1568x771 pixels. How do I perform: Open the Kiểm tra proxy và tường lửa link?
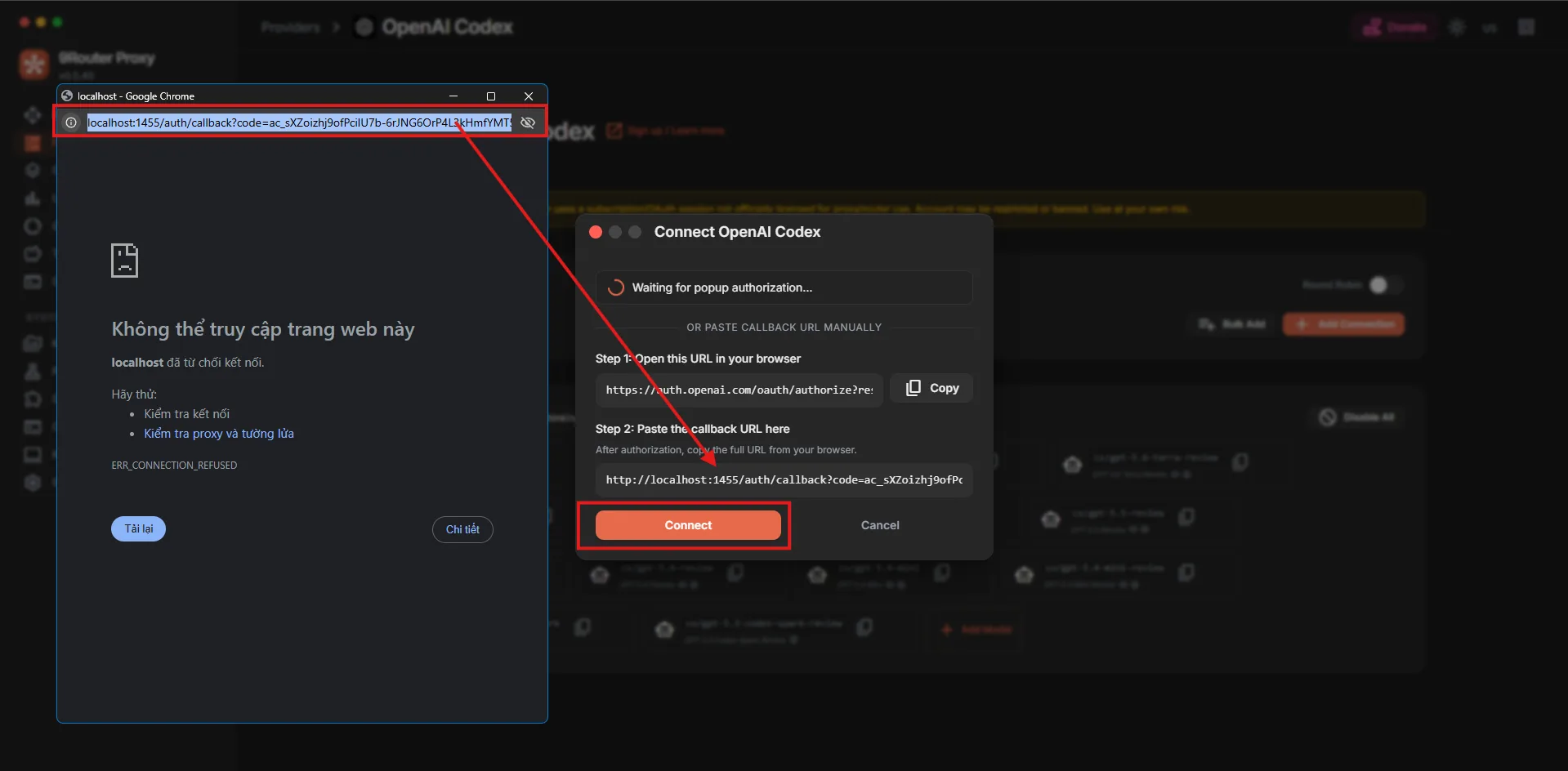point(219,434)
